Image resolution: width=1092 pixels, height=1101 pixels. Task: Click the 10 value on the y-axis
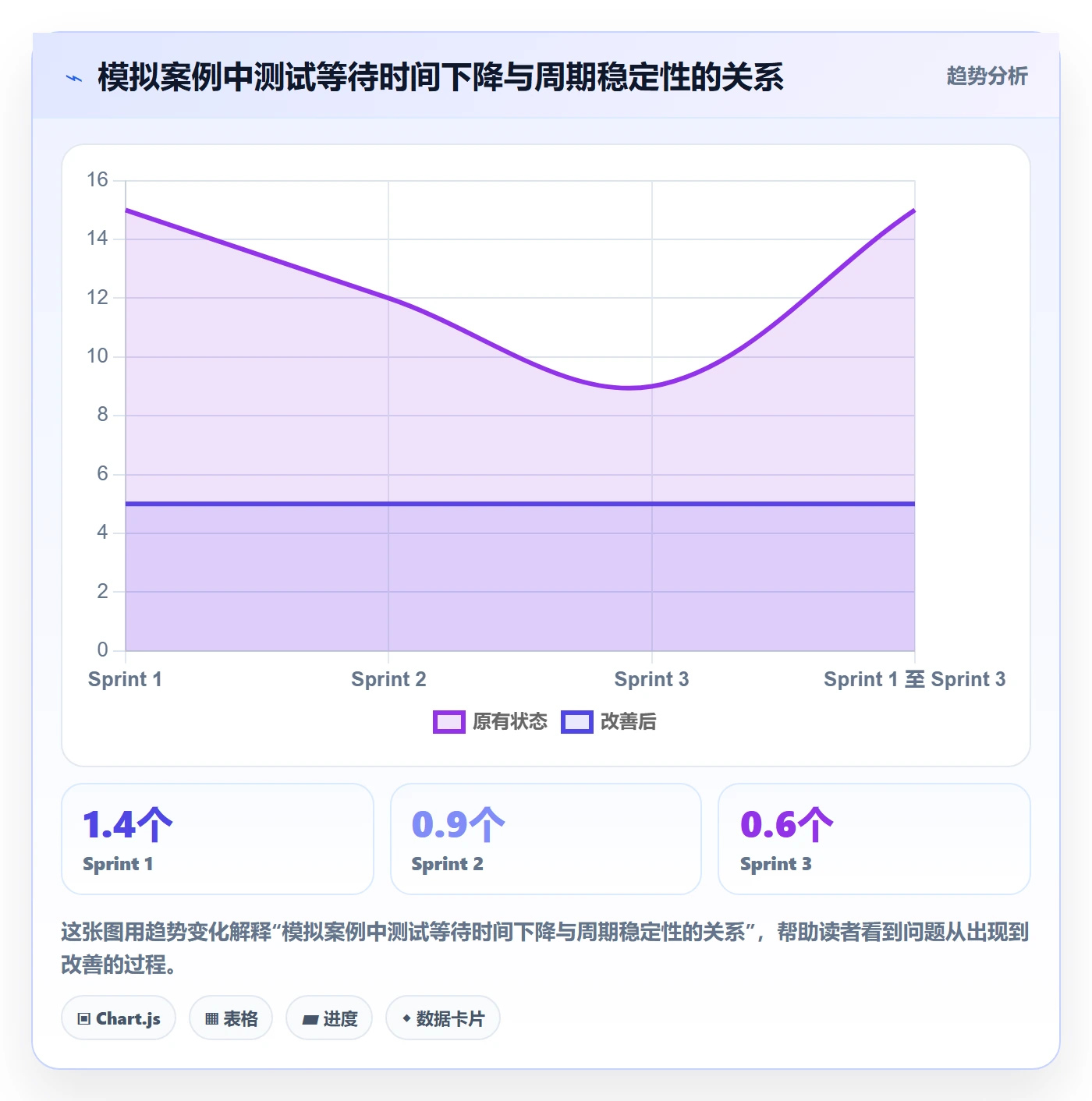point(97,356)
